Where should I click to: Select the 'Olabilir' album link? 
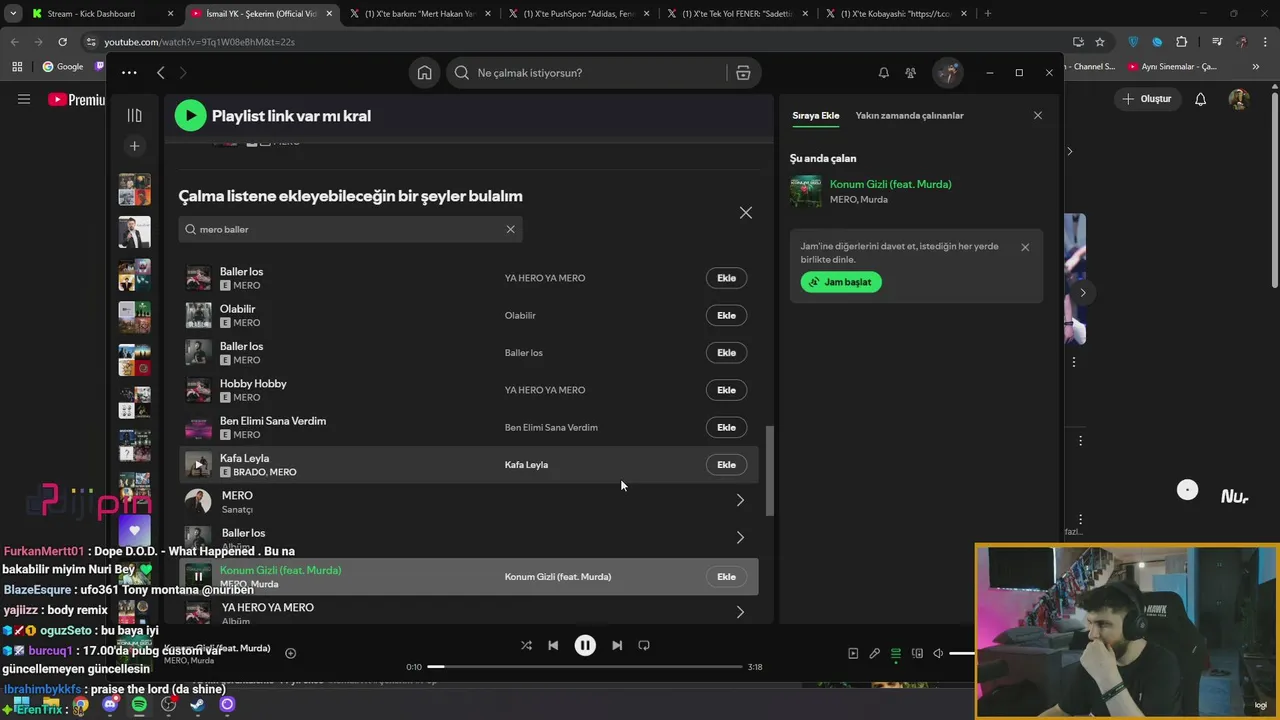[520, 316]
